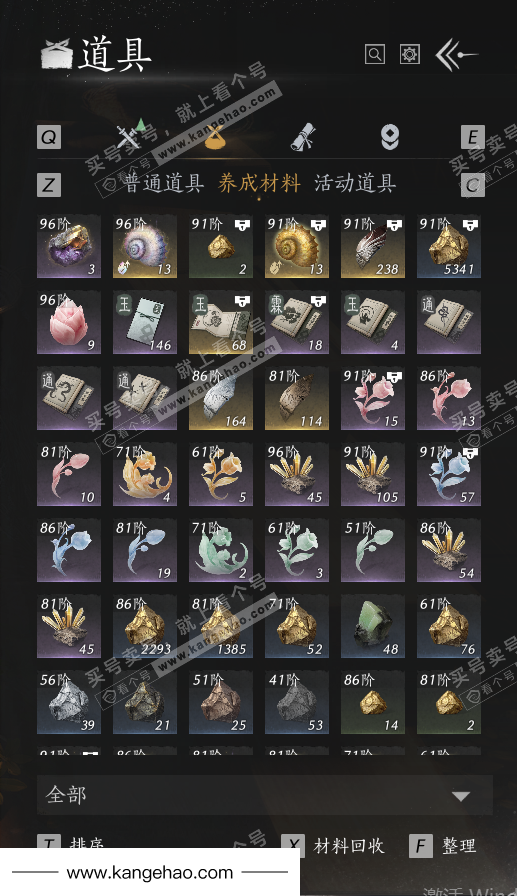Screen dimensions: 517x896
Task: Open the gear settings icon
Action: tap(410, 54)
